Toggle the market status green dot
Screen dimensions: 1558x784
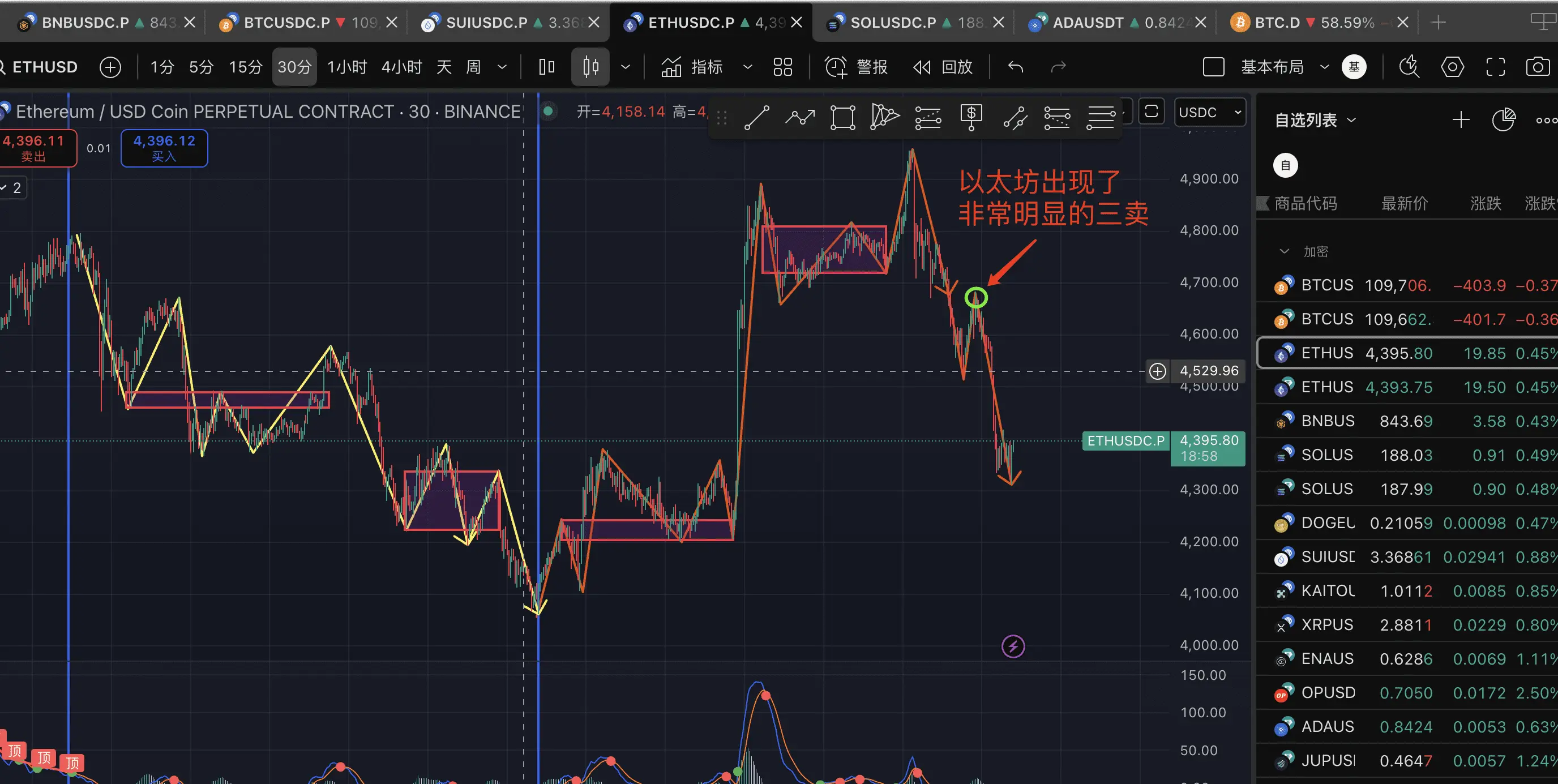(x=548, y=111)
